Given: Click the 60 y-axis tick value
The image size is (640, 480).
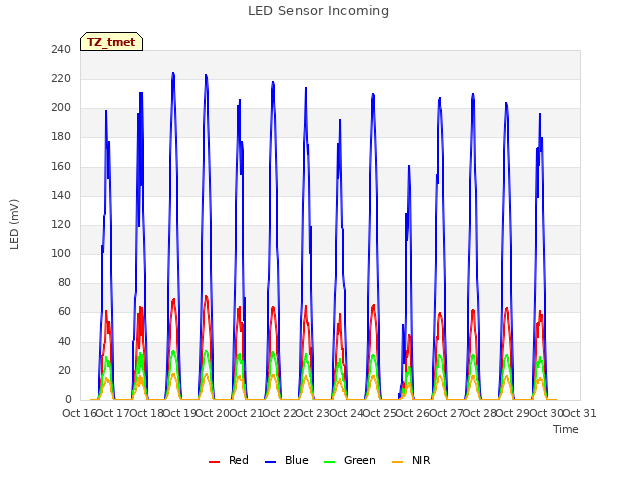Looking at the screenshot, I should coord(64,312).
